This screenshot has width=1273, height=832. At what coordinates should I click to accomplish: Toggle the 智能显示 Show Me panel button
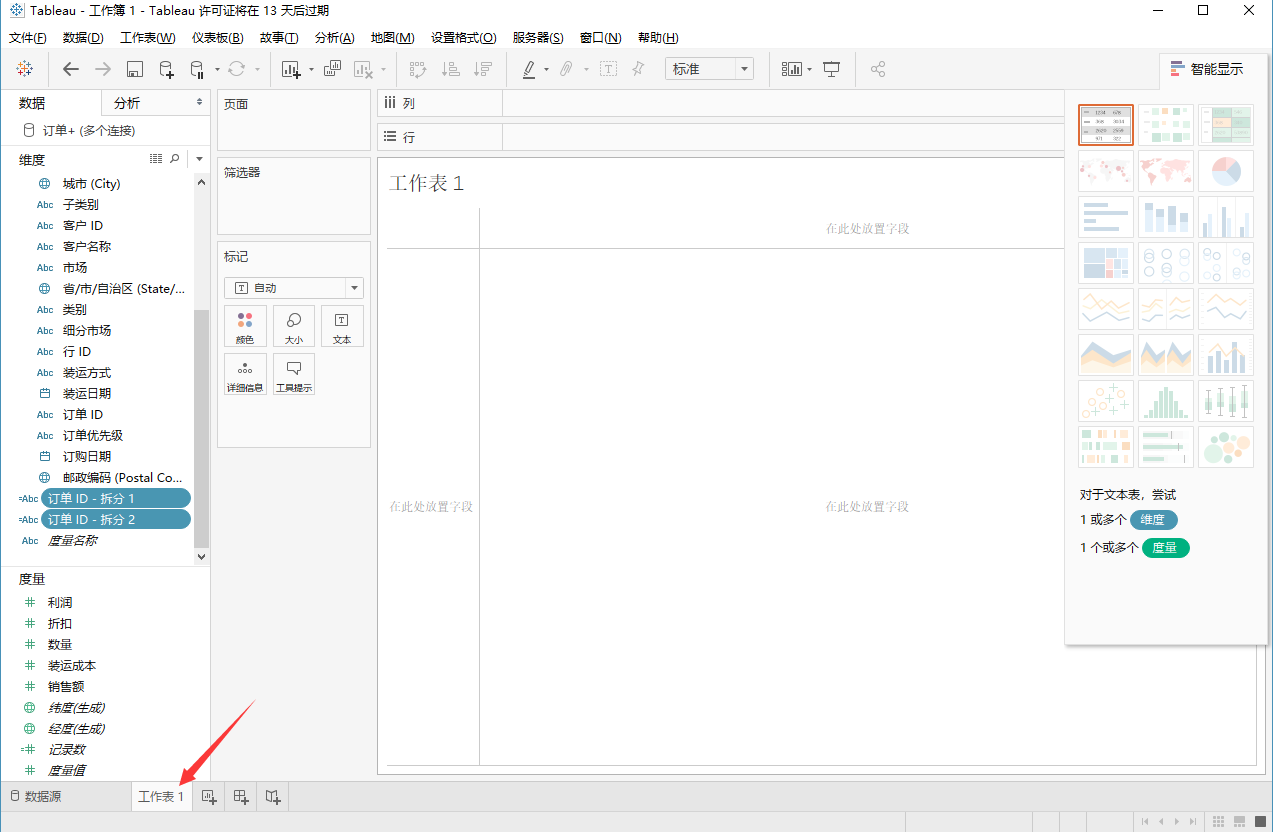point(1207,69)
